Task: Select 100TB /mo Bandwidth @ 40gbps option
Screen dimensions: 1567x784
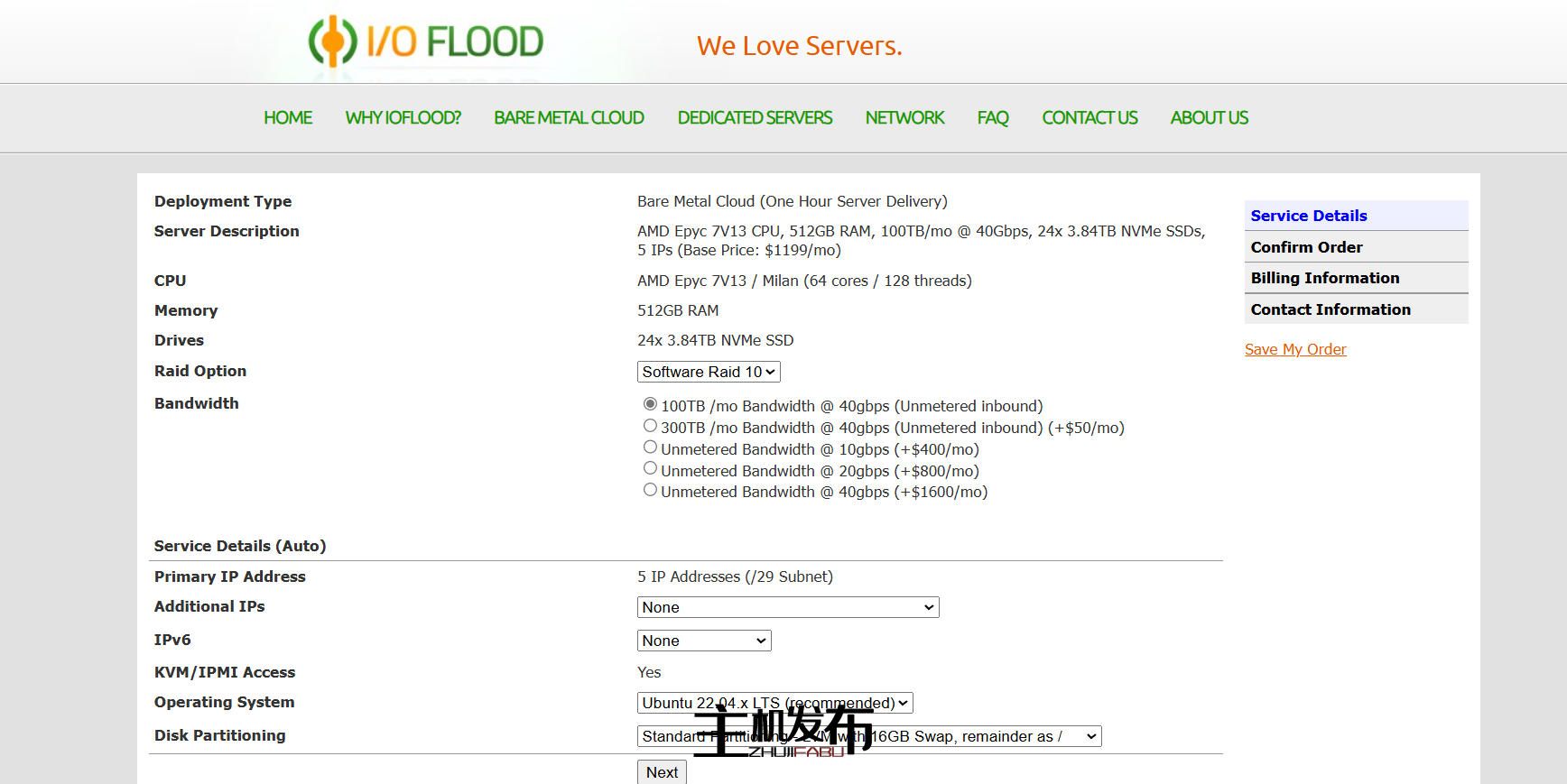Action: (x=650, y=404)
